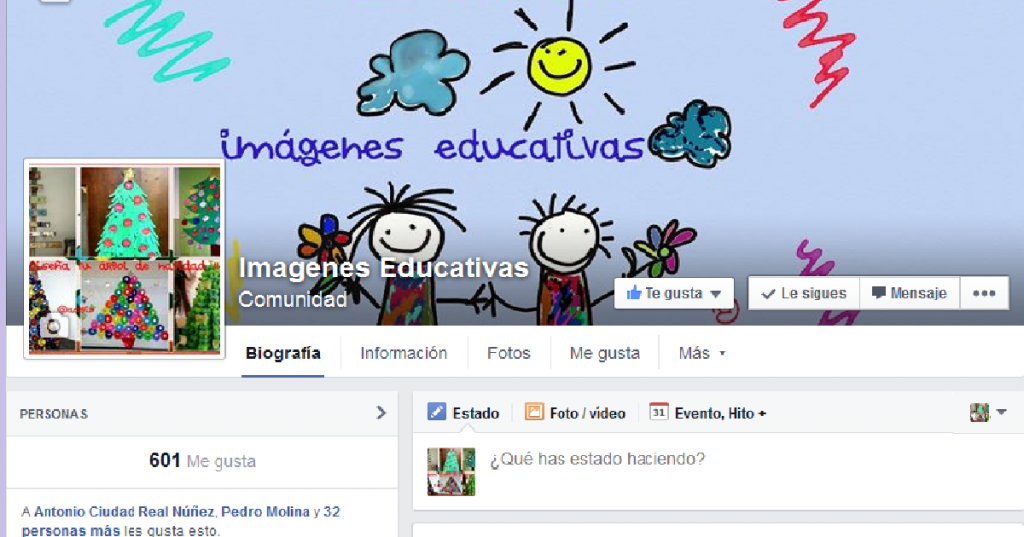
Task: Click the small avatar thumbnail beside status box
Action: [451, 471]
